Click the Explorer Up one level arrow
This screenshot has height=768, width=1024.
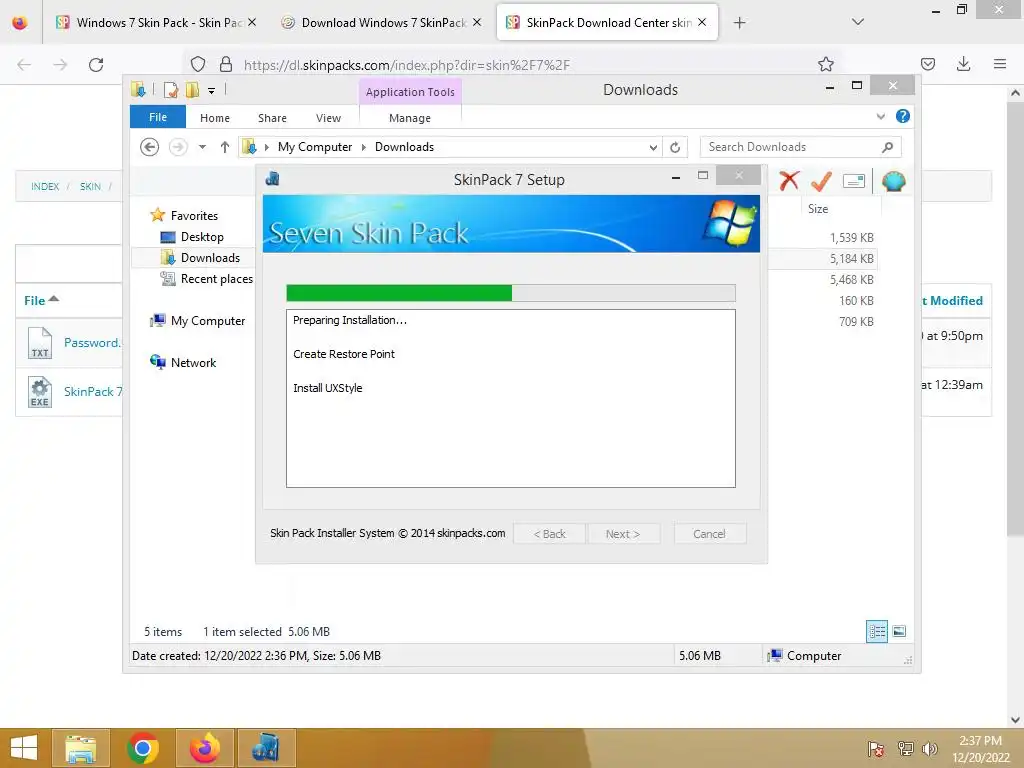click(x=225, y=147)
